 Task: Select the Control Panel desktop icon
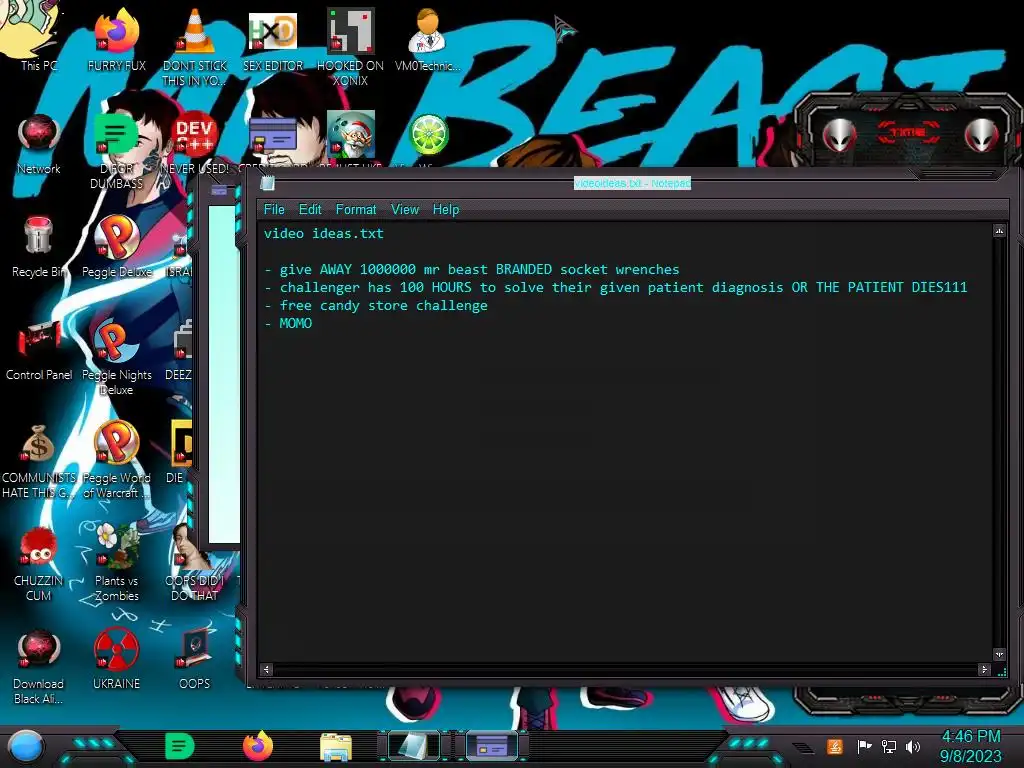point(39,350)
